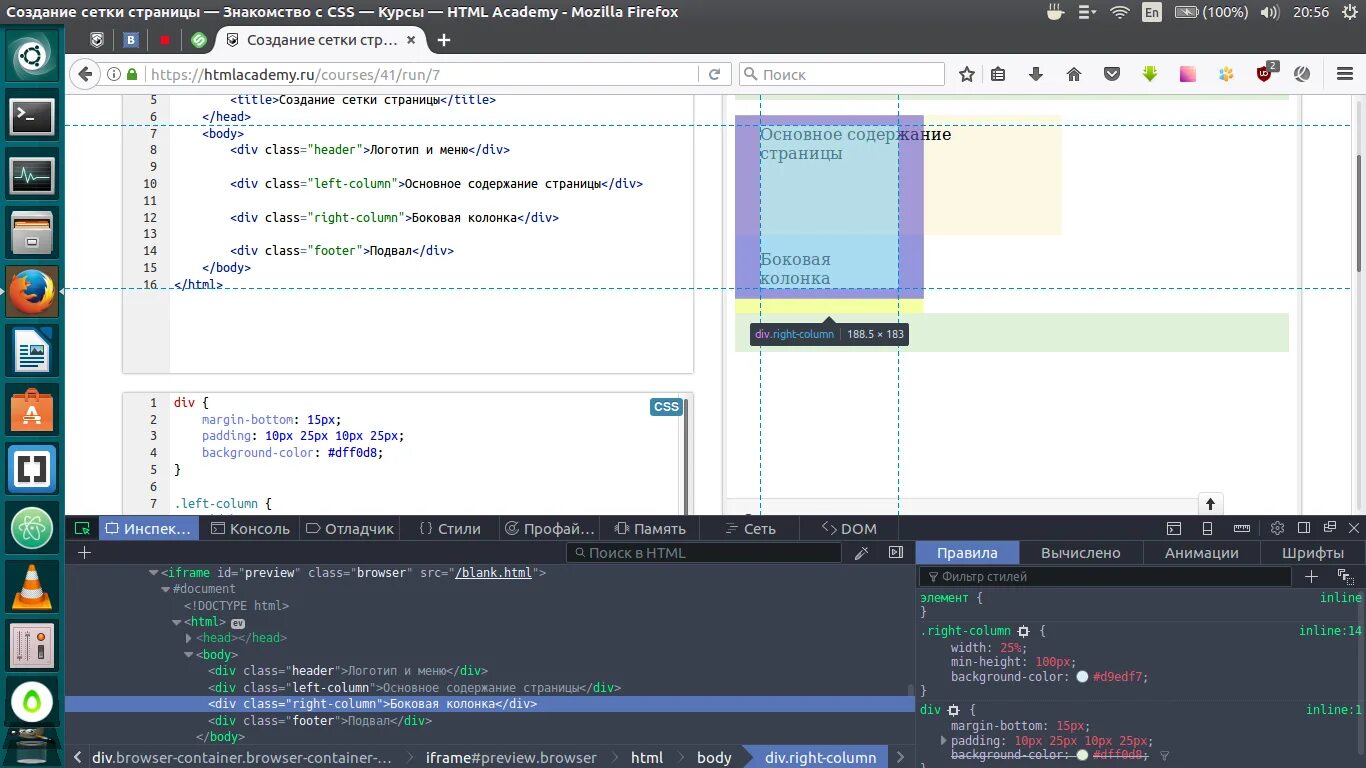Toggle responsive design mode icon
The image size is (1366, 768).
click(1207, 528)
